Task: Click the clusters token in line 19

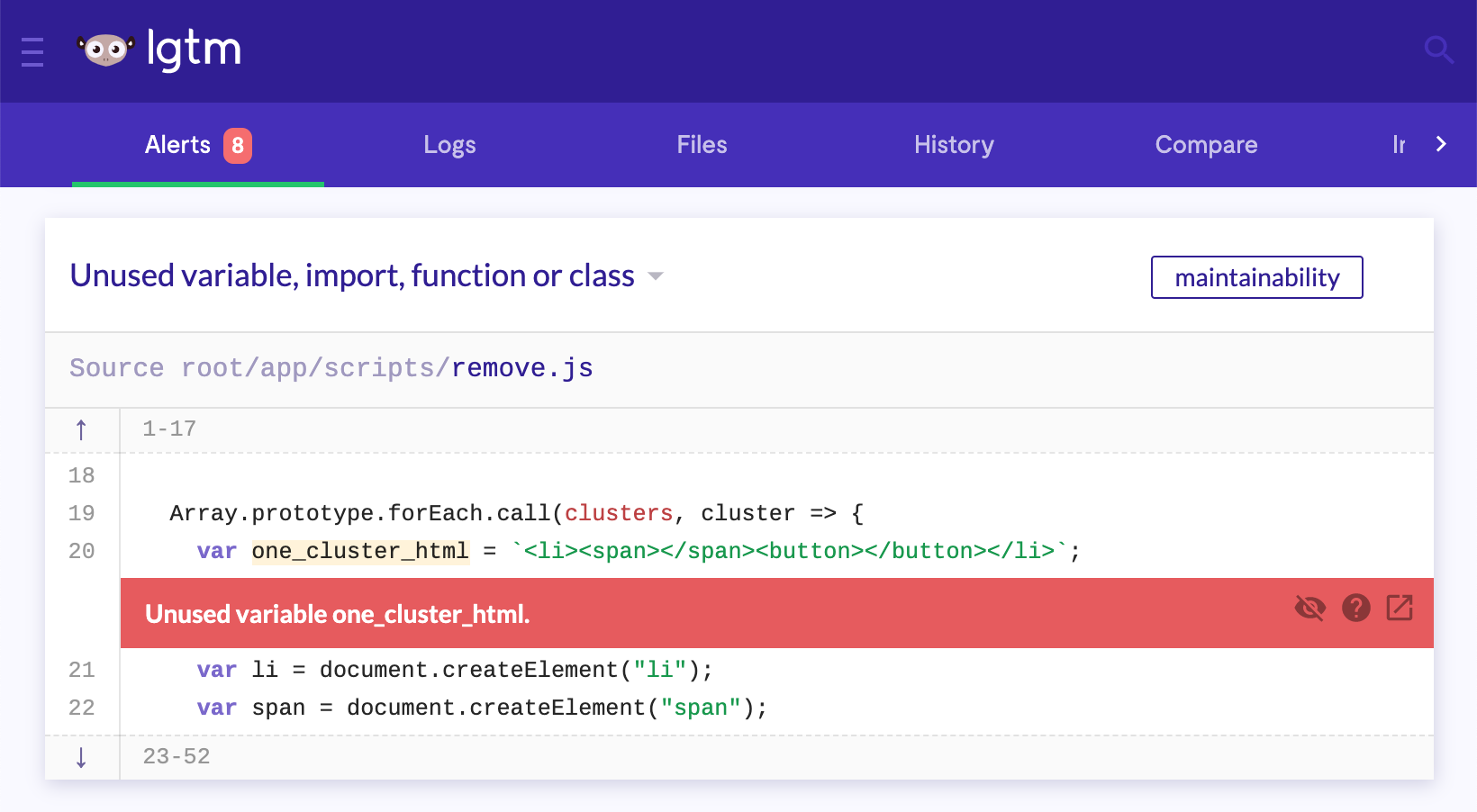Action: tap(618, 513)
